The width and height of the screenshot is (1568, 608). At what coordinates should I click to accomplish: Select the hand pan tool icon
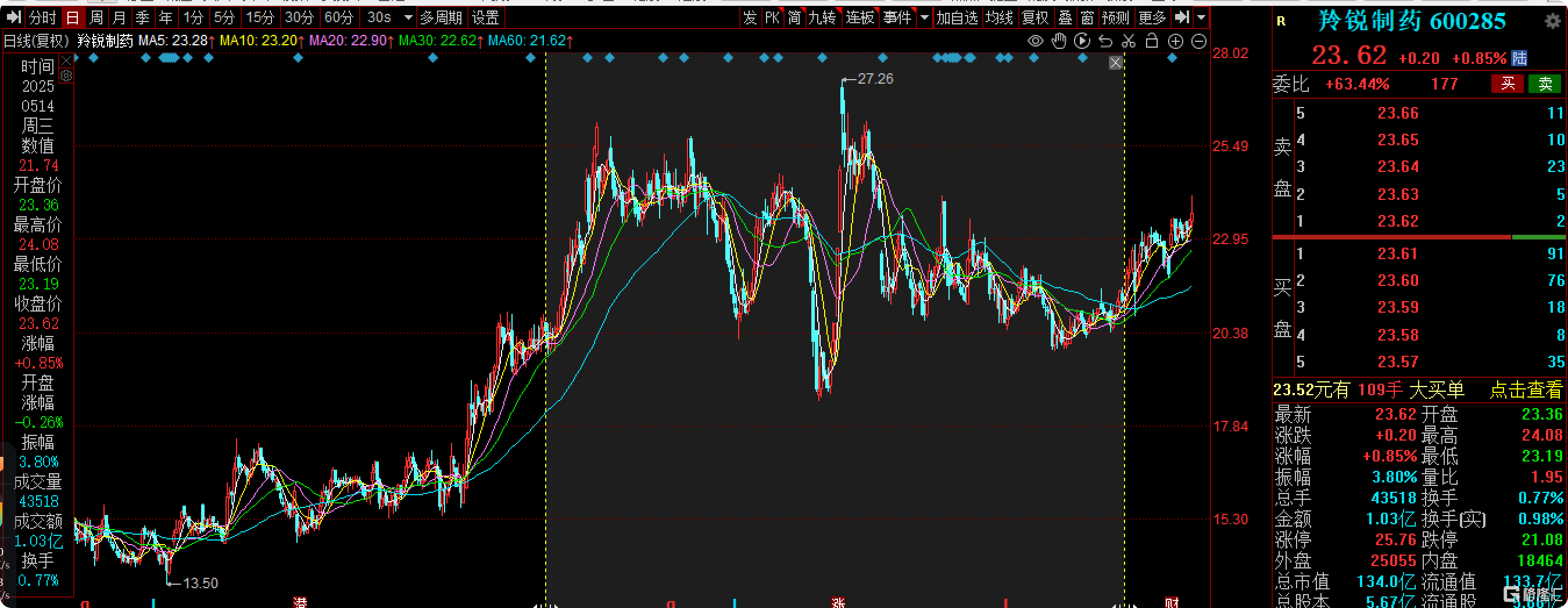coord(1059,41)
